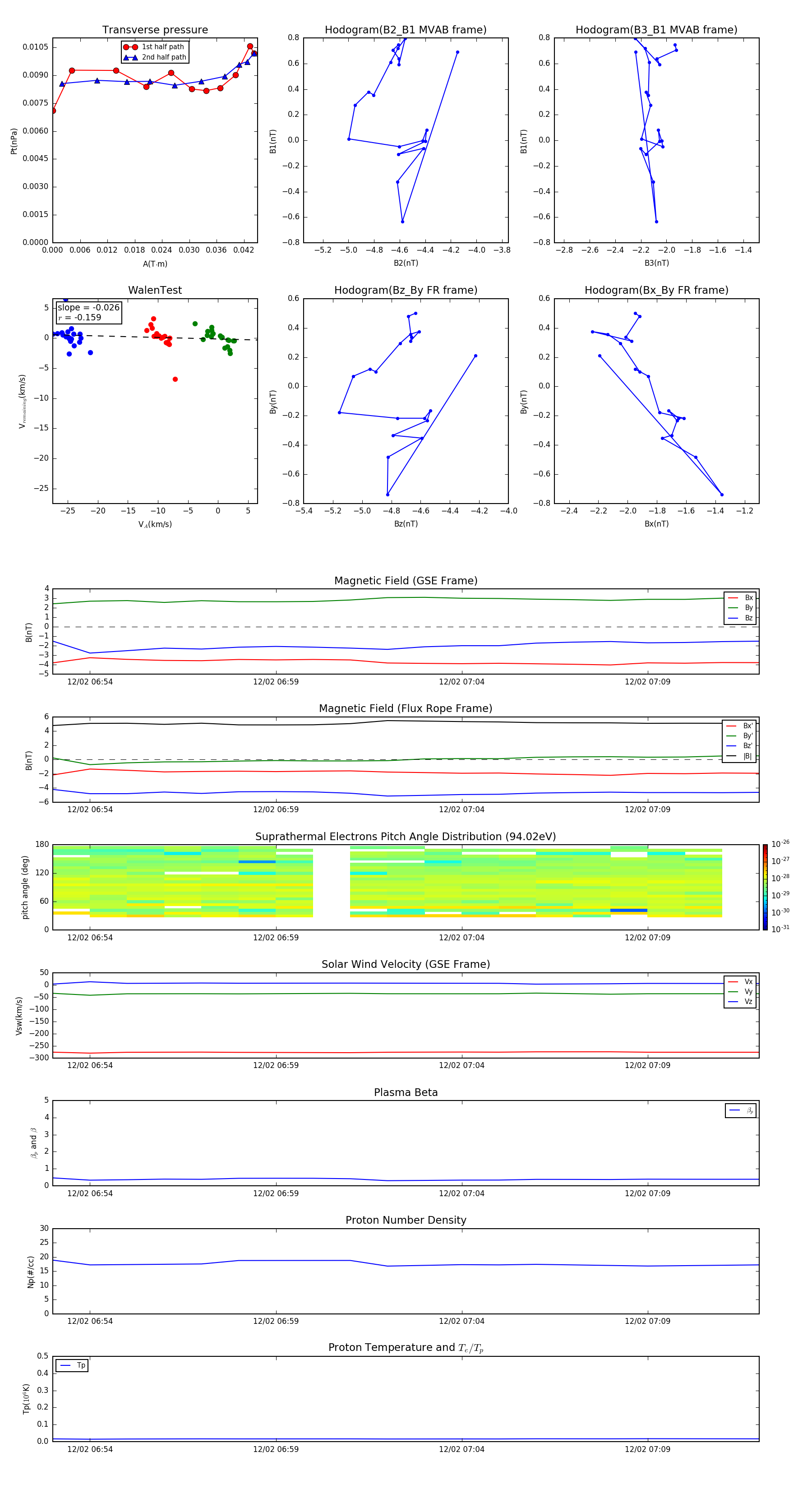Click the 'Bx(nT)' x-axis label
The image size is (812, 1489).
tap(656, 524)
